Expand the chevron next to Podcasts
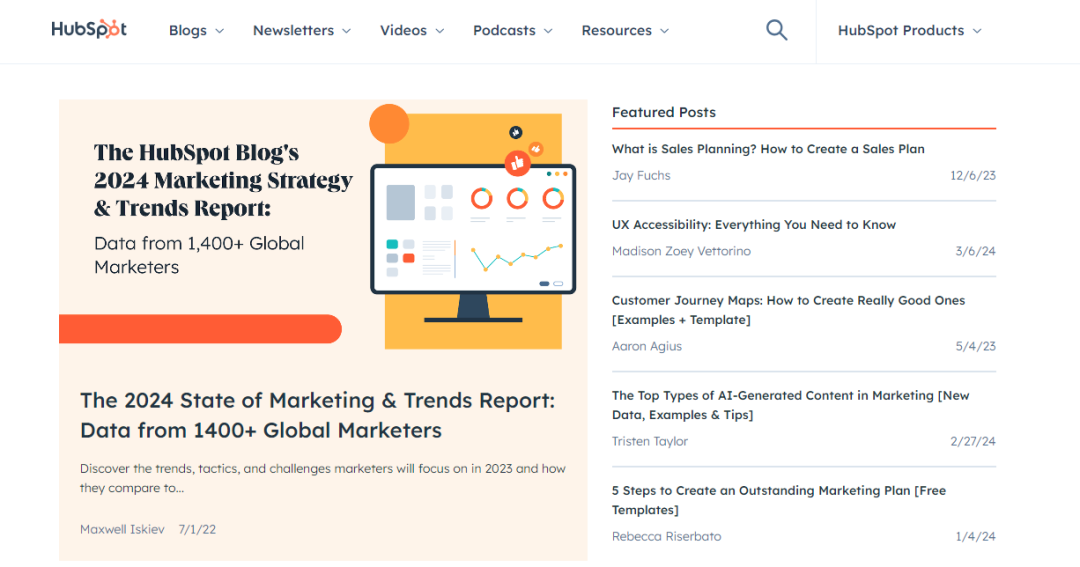Viewport: 1080px width, 567px height. pyautogui.click(x=548, y=31)
